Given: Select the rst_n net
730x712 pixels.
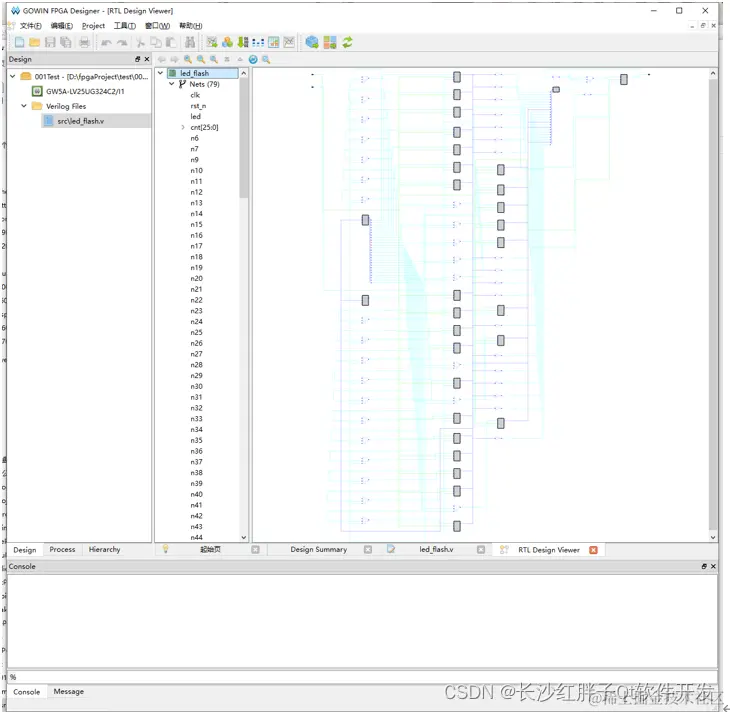Looking at the screenshot, I should point(198,106).
